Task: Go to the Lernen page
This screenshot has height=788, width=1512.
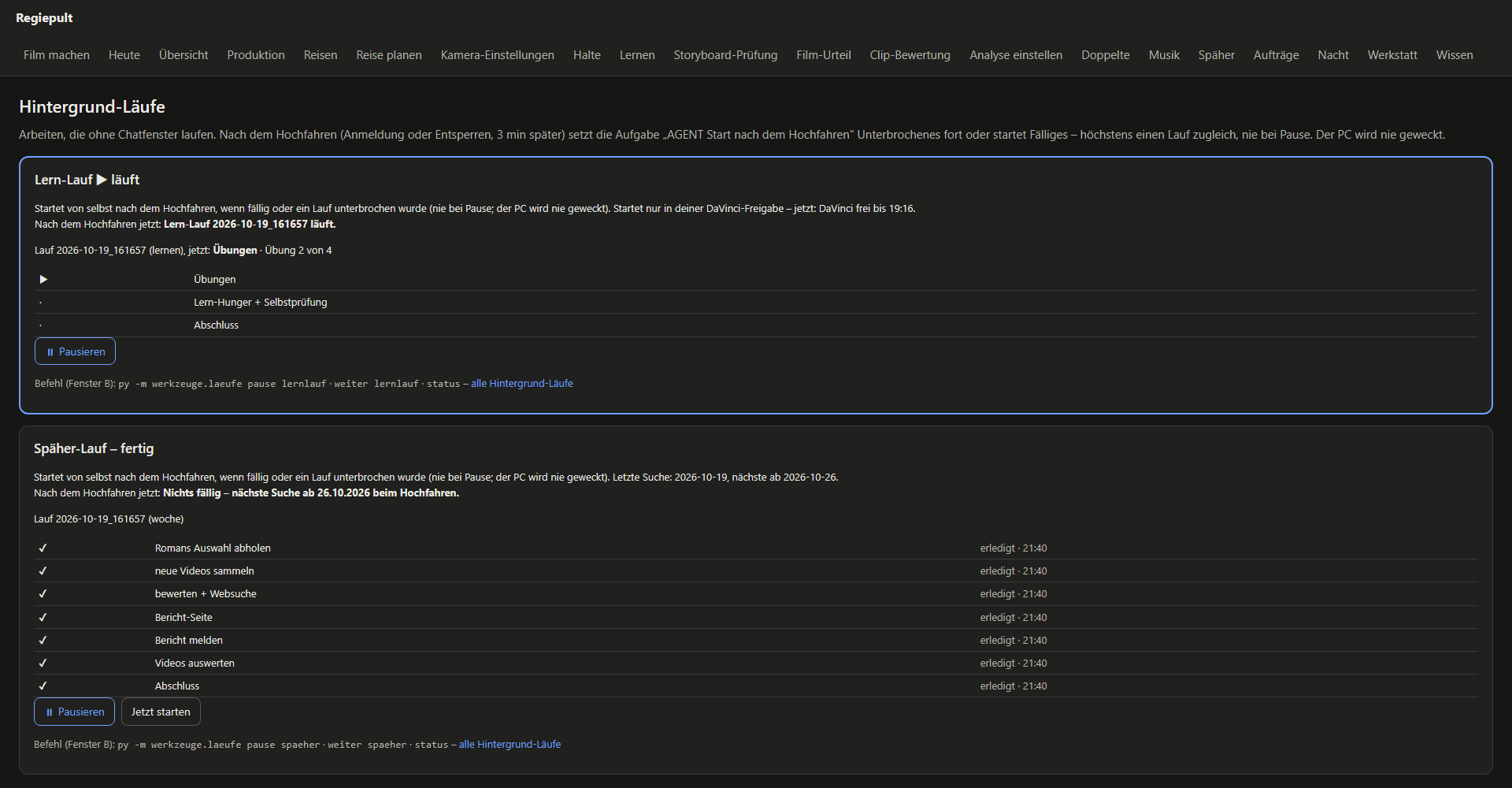Action: coord(637,55)
